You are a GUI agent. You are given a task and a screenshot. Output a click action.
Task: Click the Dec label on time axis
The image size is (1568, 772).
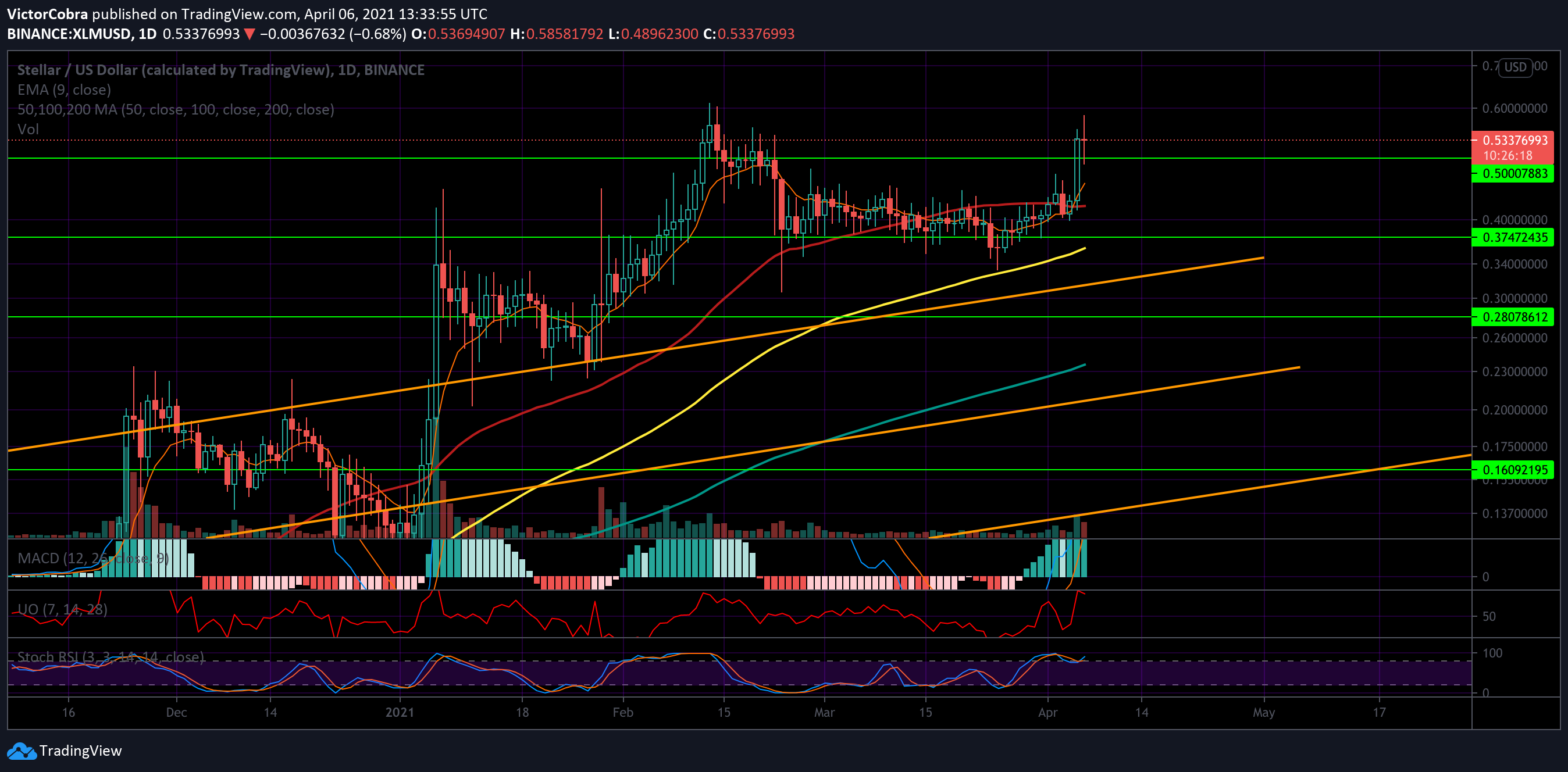(x=177, y=712)
